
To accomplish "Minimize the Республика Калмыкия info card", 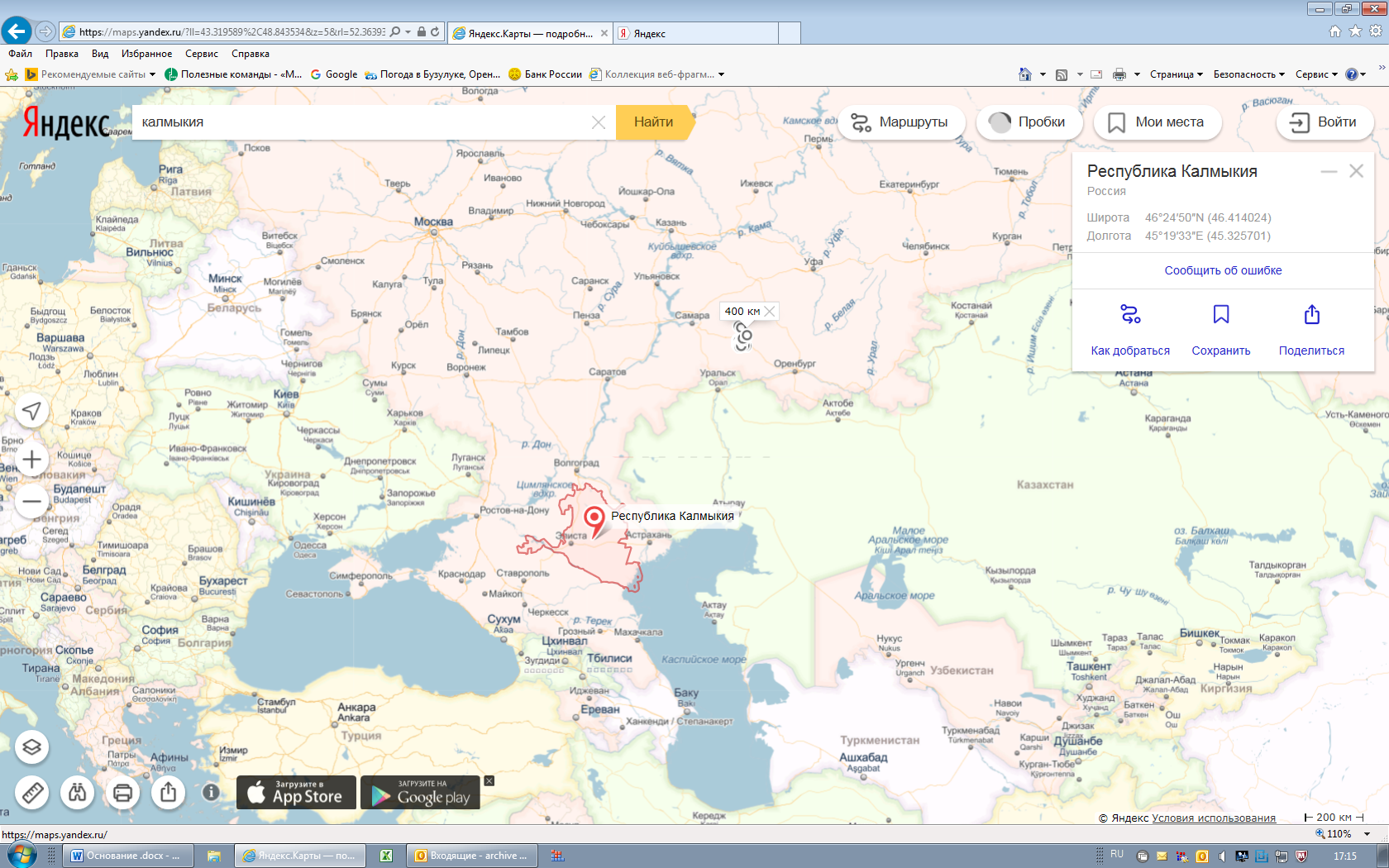I will [x=1329, y=171].
